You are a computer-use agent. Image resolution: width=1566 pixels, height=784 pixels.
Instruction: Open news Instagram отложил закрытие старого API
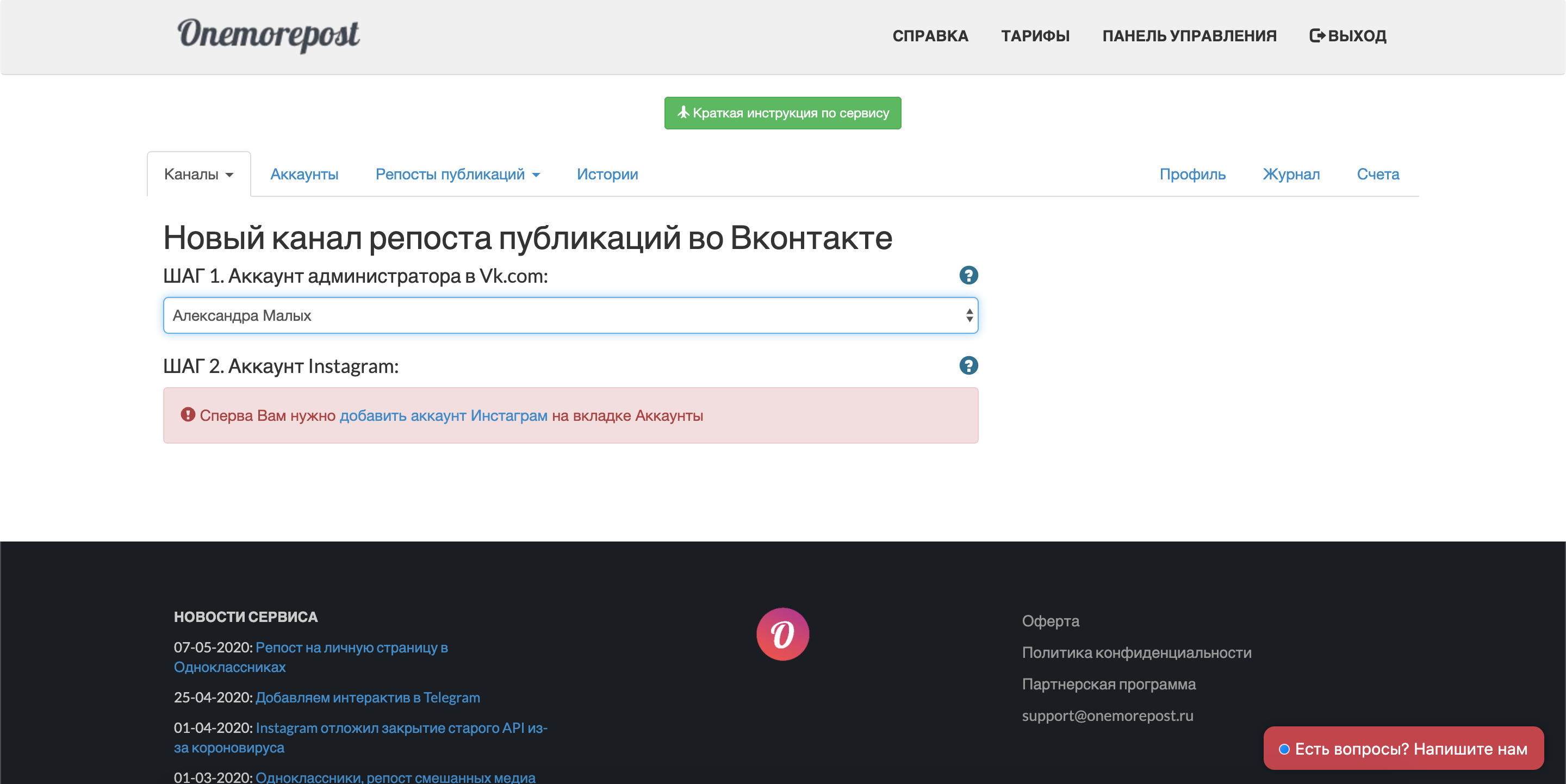[x=361, y=738]
